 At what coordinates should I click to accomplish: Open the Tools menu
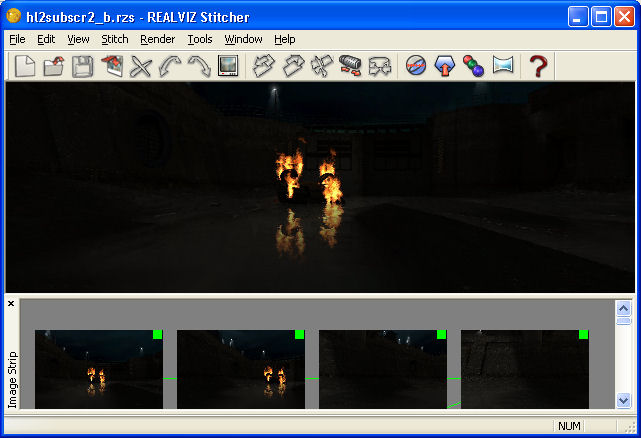[x=199, y=39]
